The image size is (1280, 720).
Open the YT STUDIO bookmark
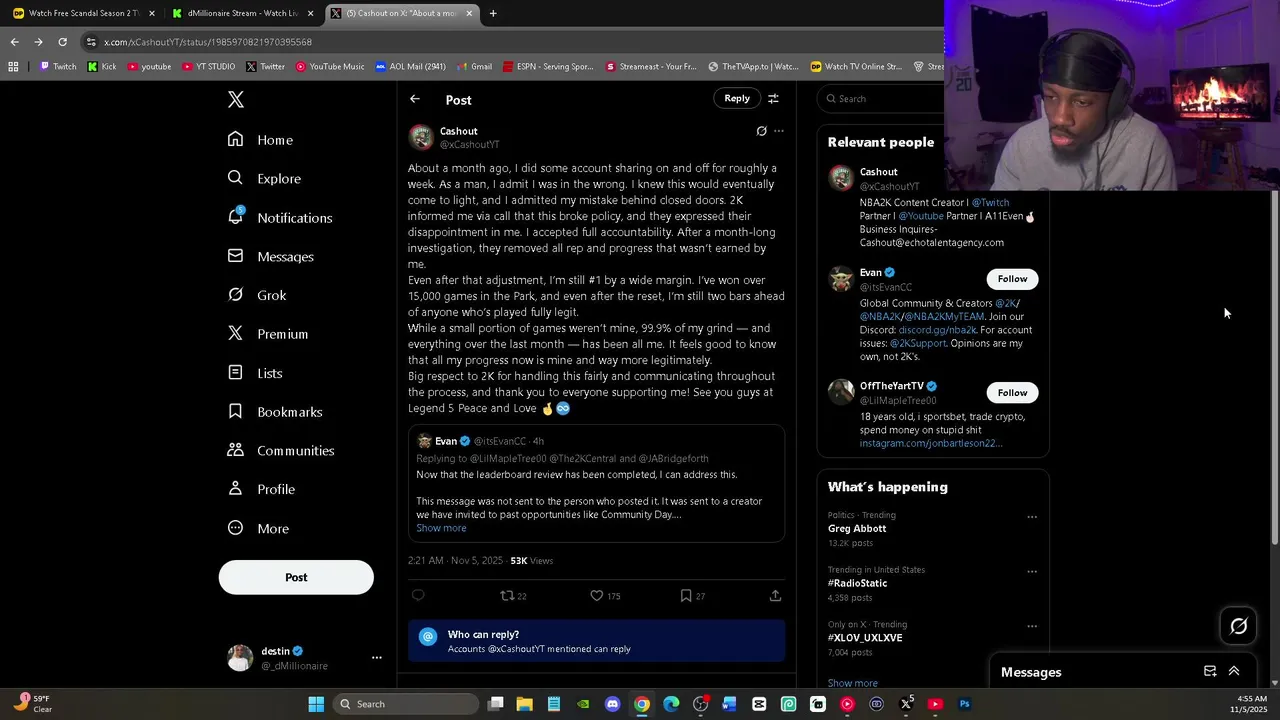(x=209, y=67)
